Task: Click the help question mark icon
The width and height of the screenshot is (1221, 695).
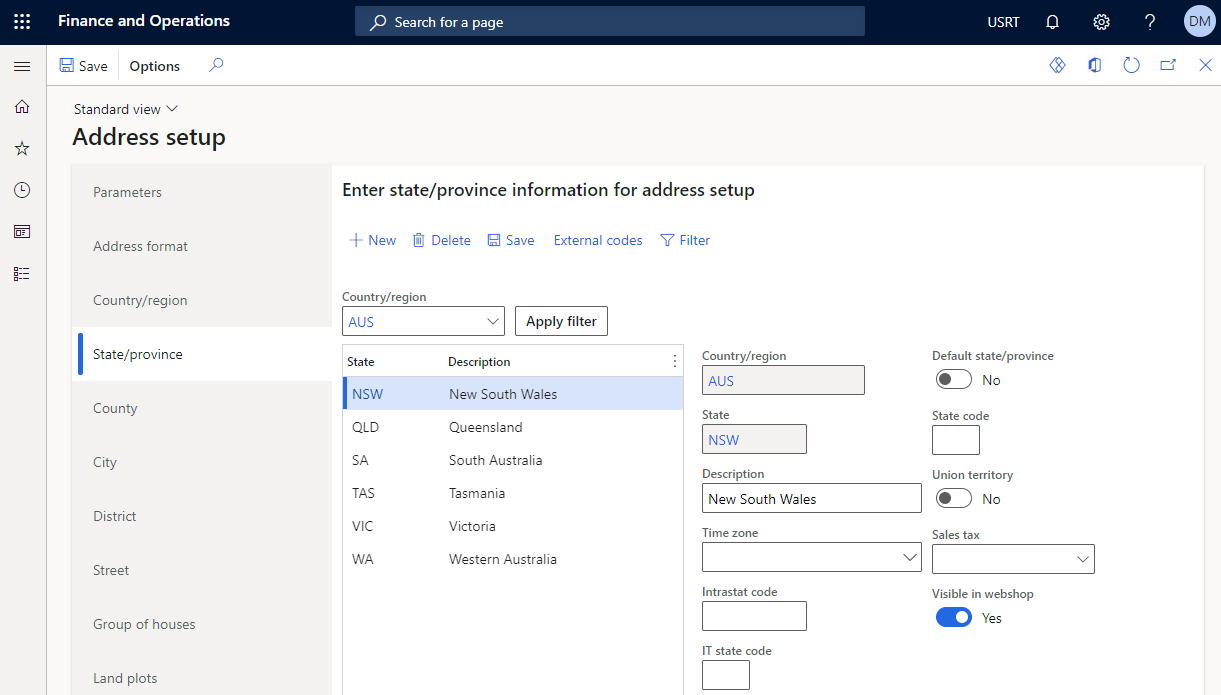Action: [x=1150, y=22]
